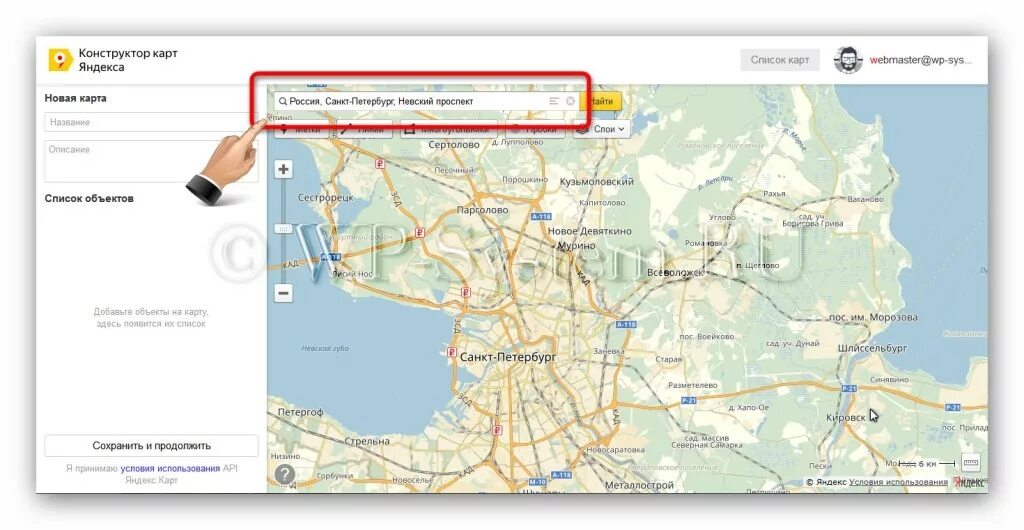Expand the Слои layers dropdown
This screenshot has height=530, width=1024.
pos(601,129)
